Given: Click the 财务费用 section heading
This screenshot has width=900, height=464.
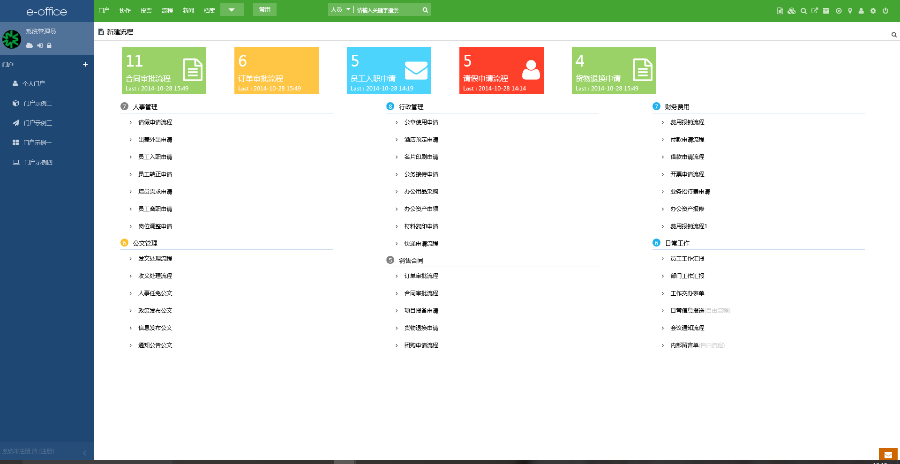Looking at the screenshot, I should click(x=677, y=106).
